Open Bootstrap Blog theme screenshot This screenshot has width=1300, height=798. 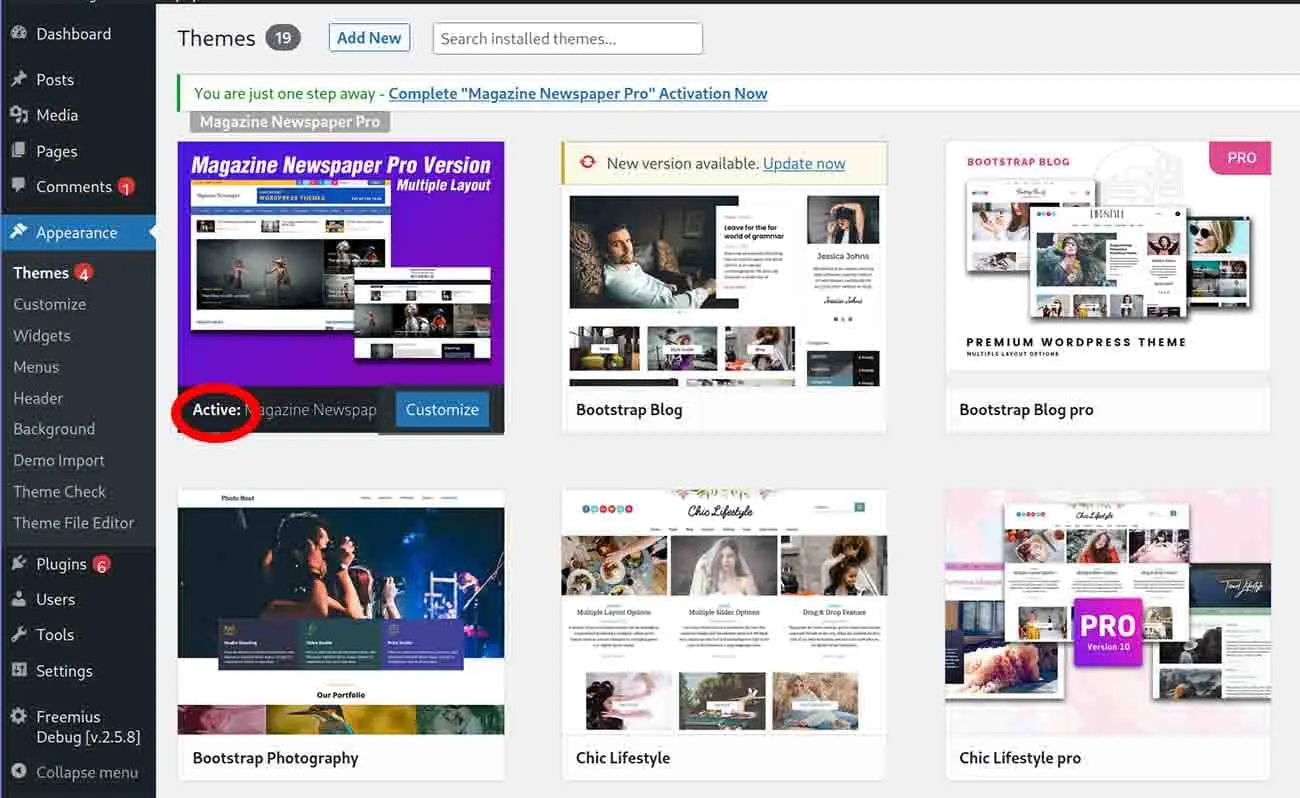tap(725, 285)
